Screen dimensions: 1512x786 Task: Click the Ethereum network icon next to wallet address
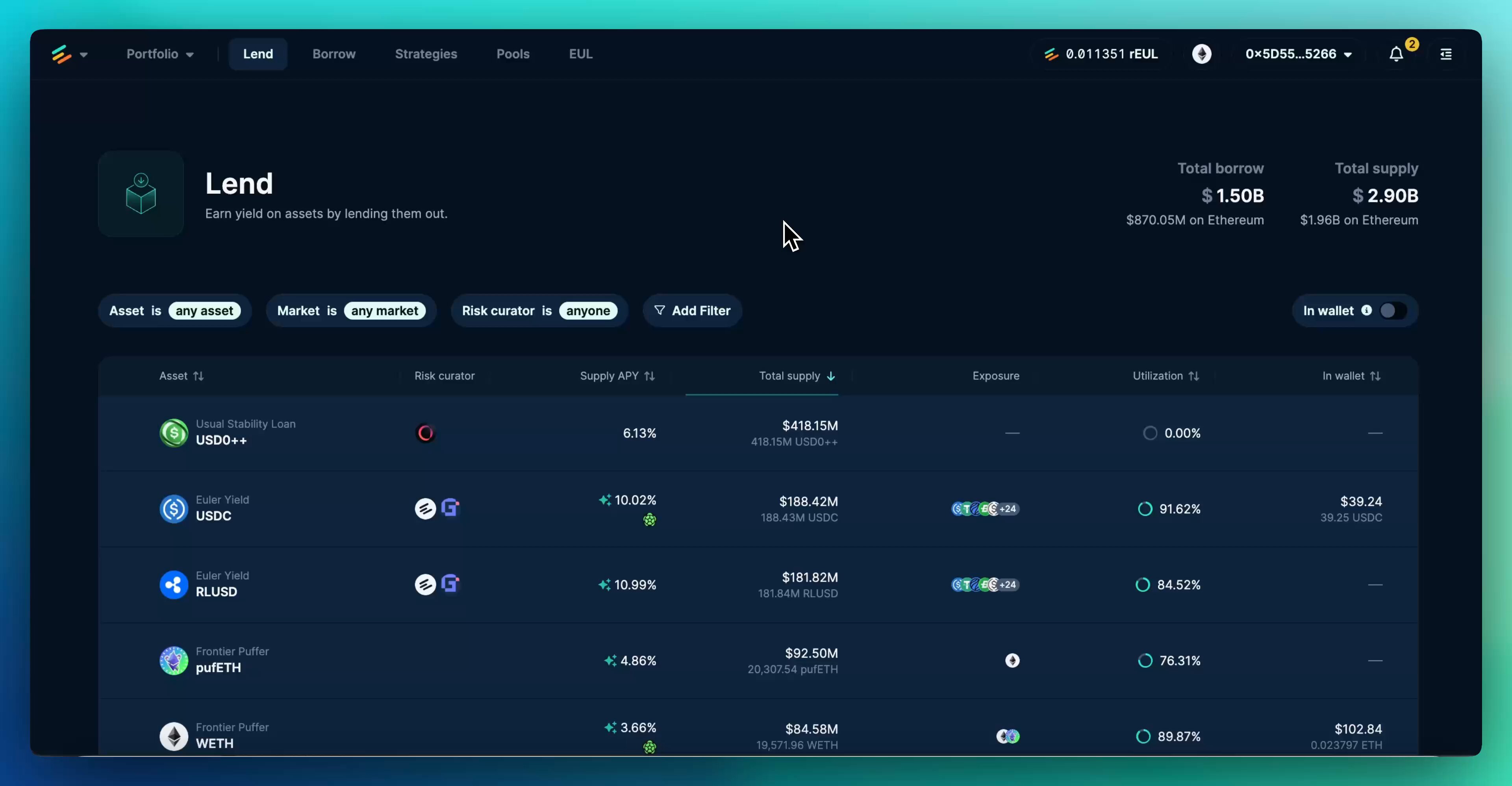coord(1203,54)
